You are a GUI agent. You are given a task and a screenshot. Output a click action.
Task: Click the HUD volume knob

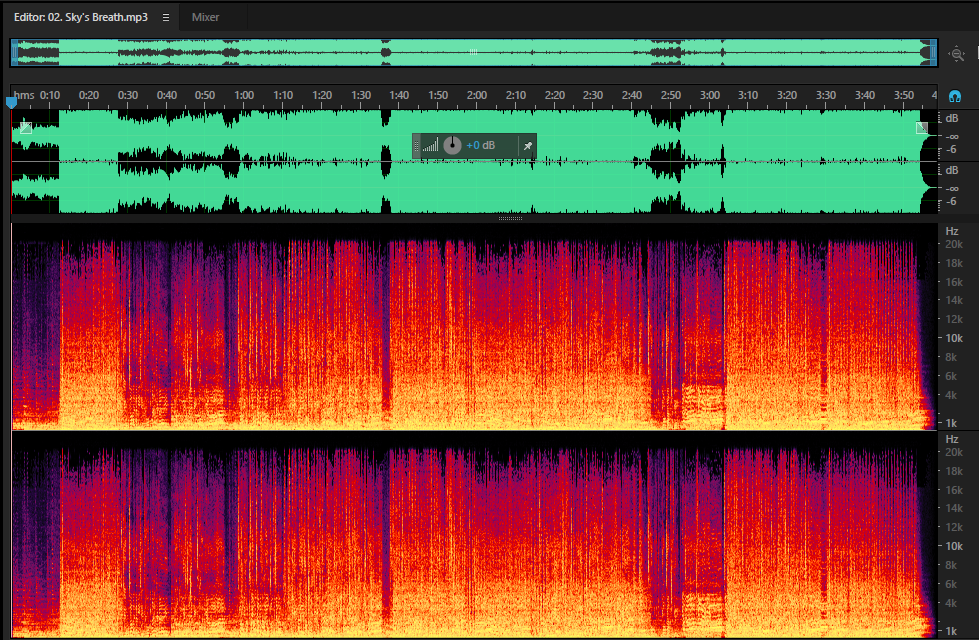[x=452, y=145]
